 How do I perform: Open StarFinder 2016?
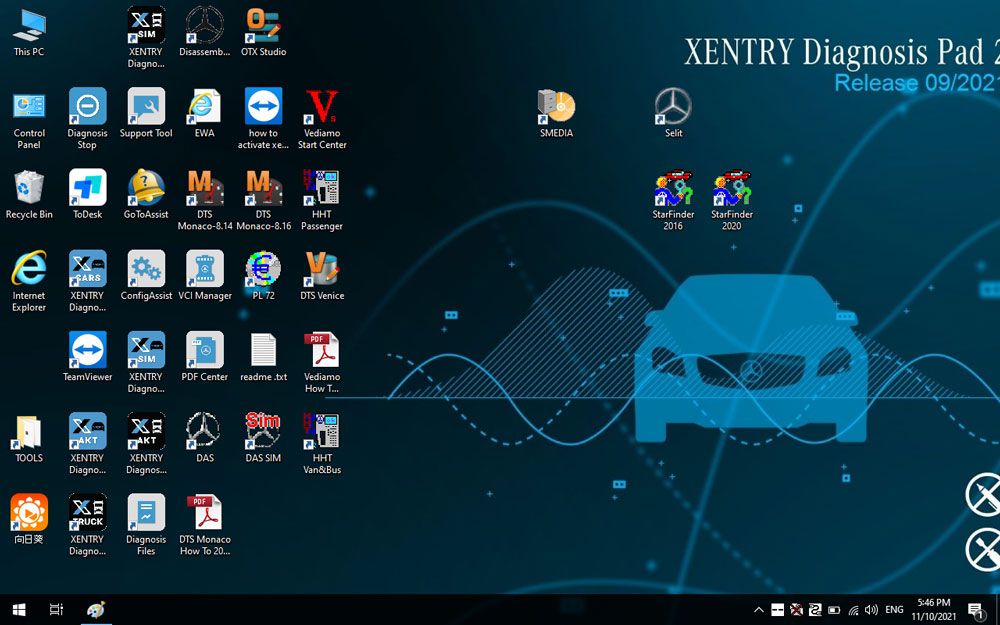click(x=673, y=200)
